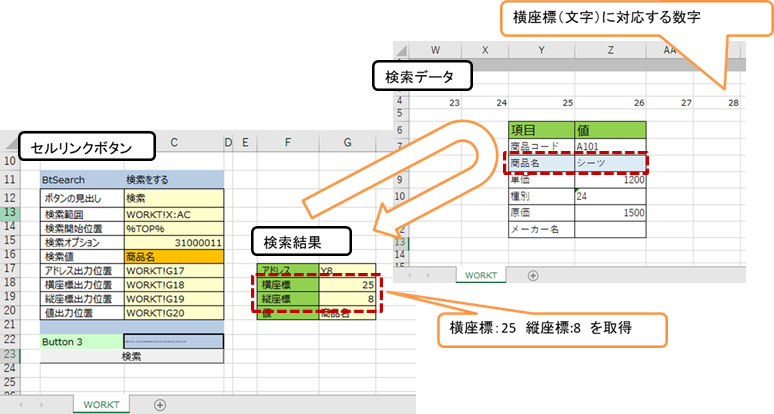Select the 縦座標 result value 8
Screen dimensions: 774x414
(347, 299)
